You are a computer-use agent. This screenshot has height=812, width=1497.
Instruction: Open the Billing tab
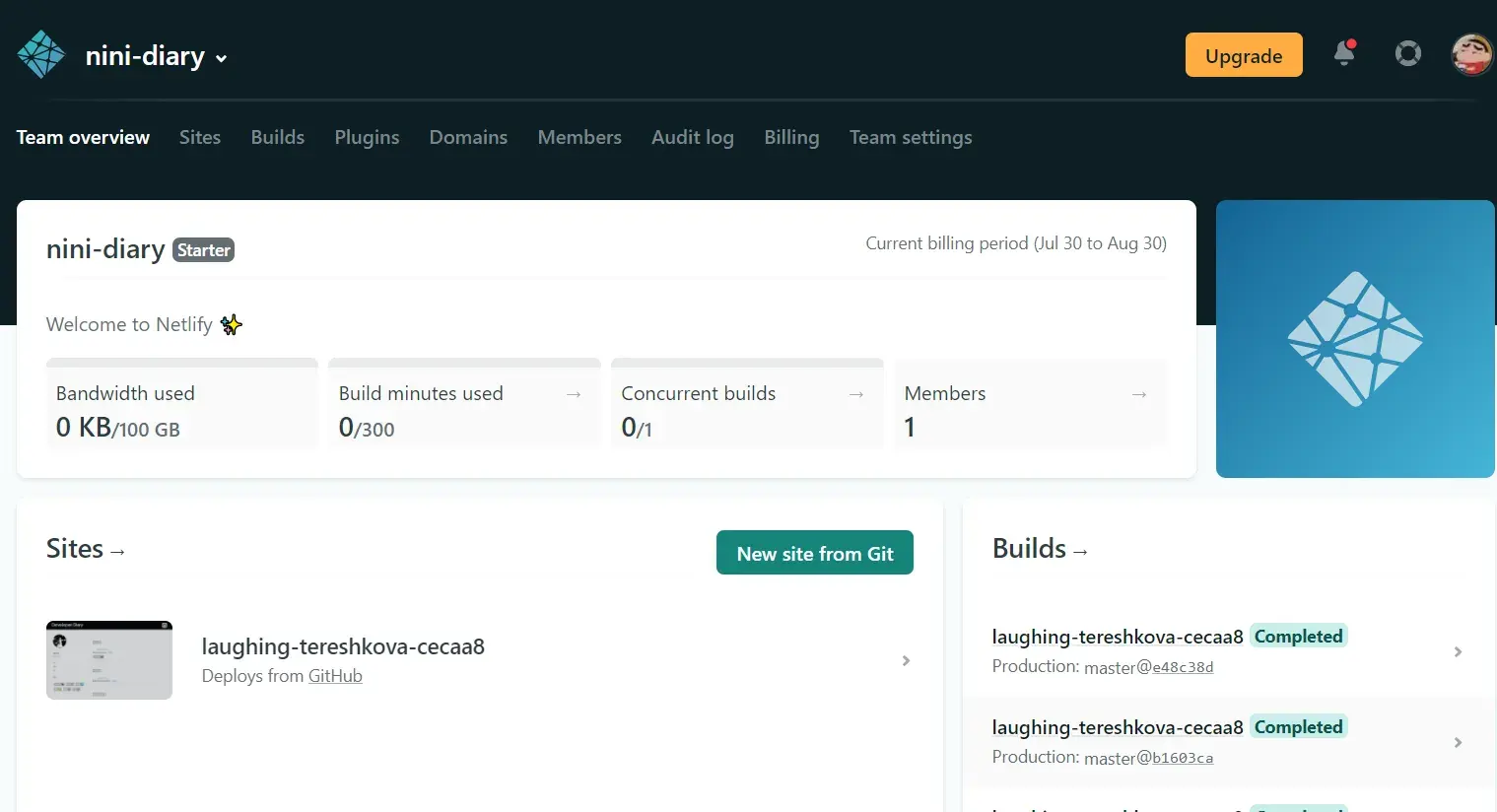[791, 138]
